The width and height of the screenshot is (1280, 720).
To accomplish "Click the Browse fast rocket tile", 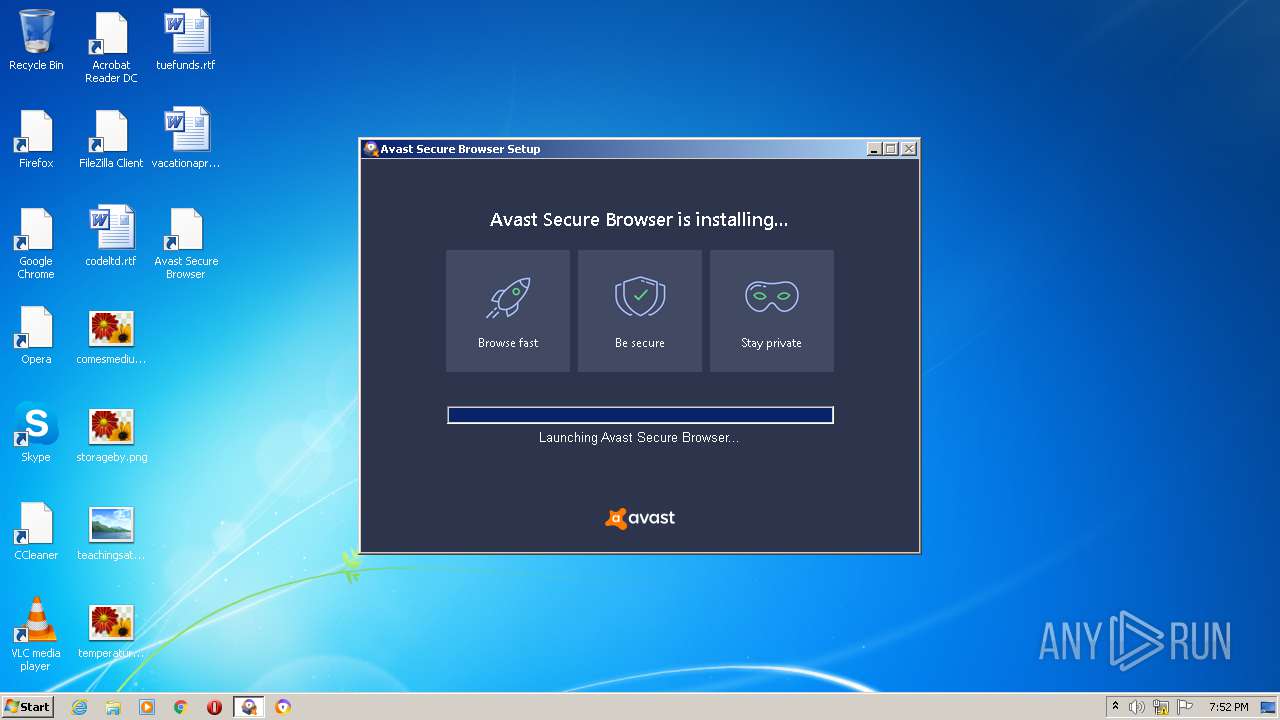I will point(508,311).
